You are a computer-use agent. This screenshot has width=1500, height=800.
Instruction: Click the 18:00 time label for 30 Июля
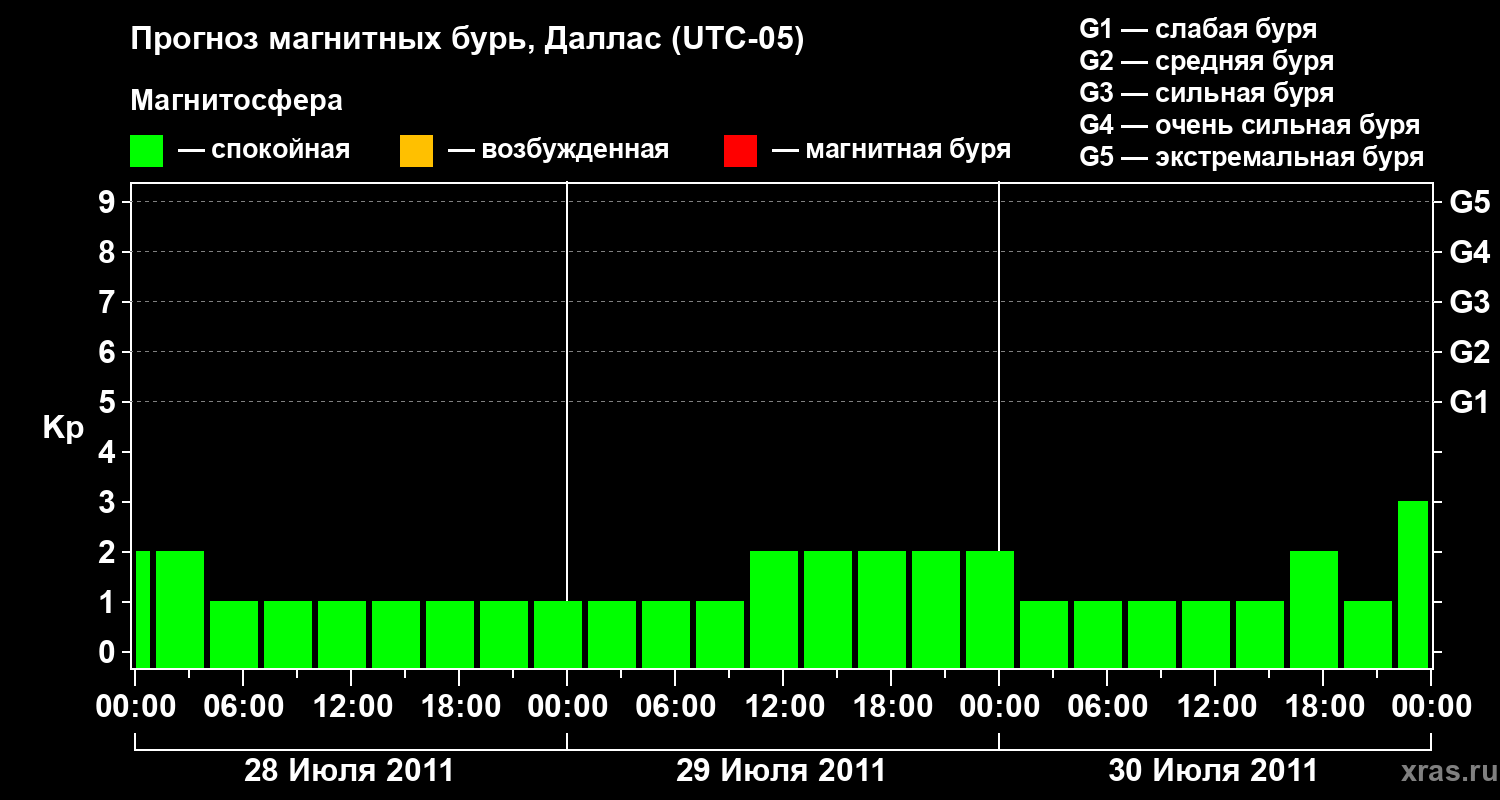(1323, 706)
